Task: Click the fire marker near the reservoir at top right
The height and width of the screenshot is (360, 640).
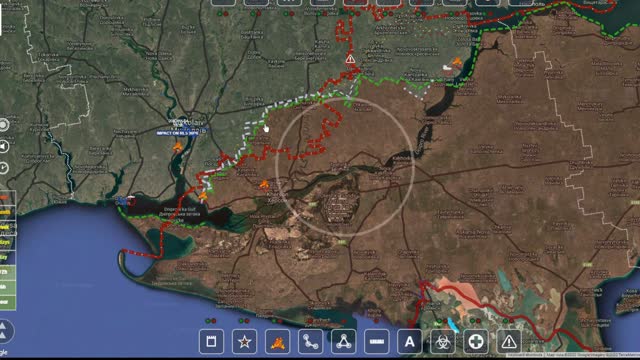Action: point(457,62)
